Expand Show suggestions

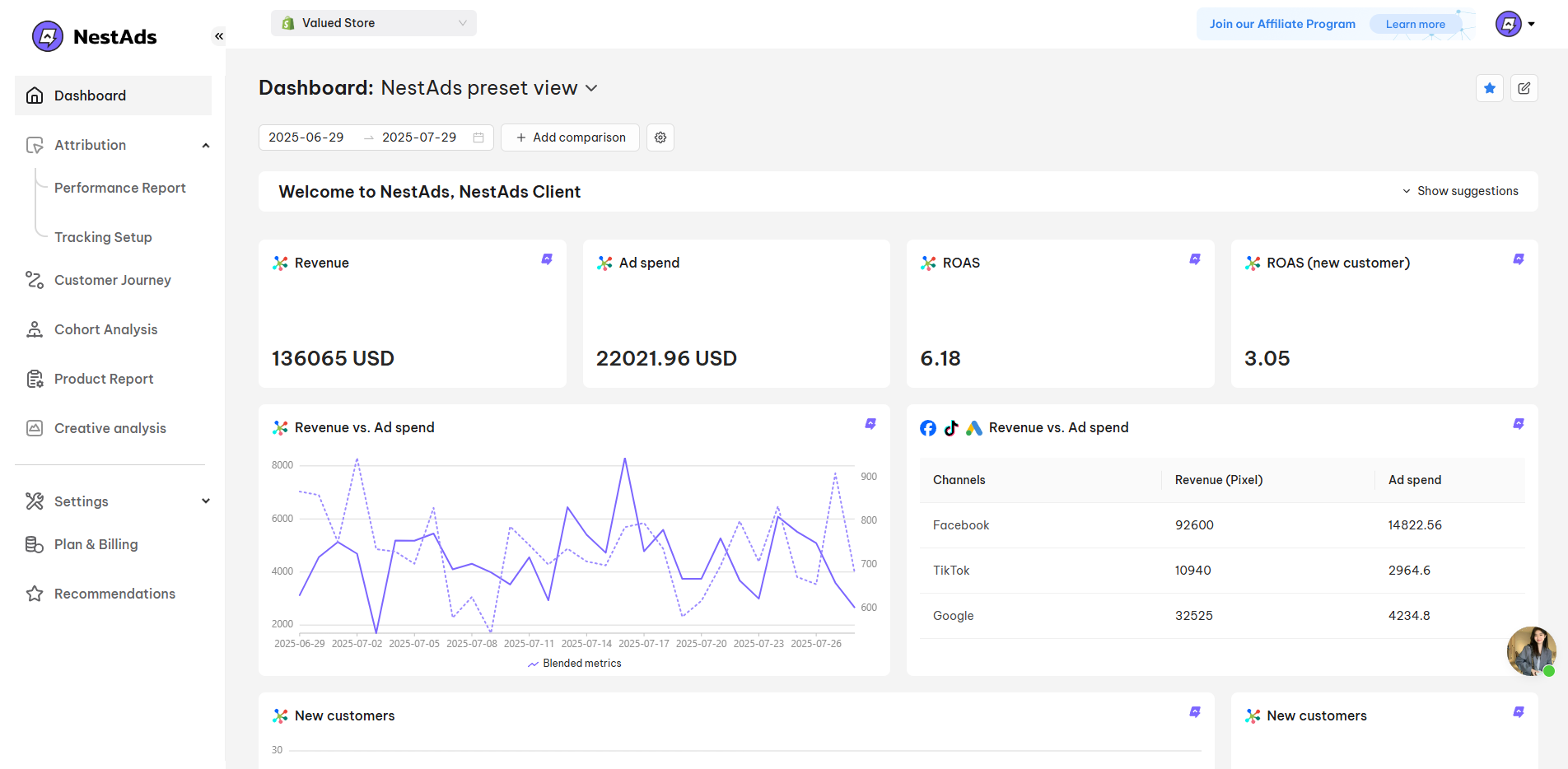click(1460, 191)
